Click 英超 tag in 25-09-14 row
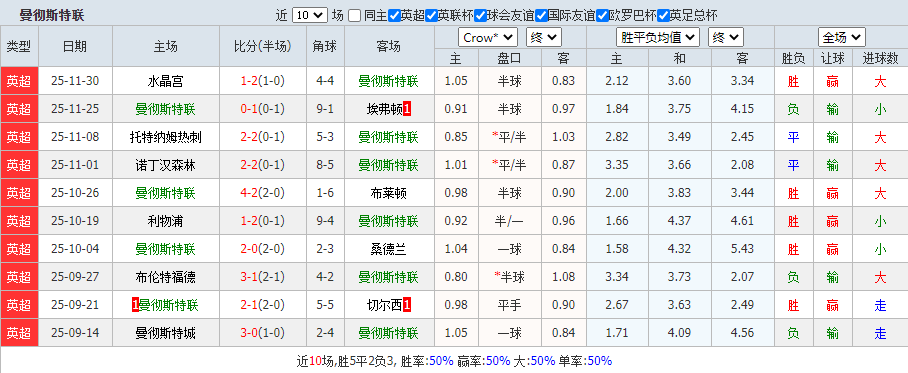The image size is (908, 373). tap(19, 333)
